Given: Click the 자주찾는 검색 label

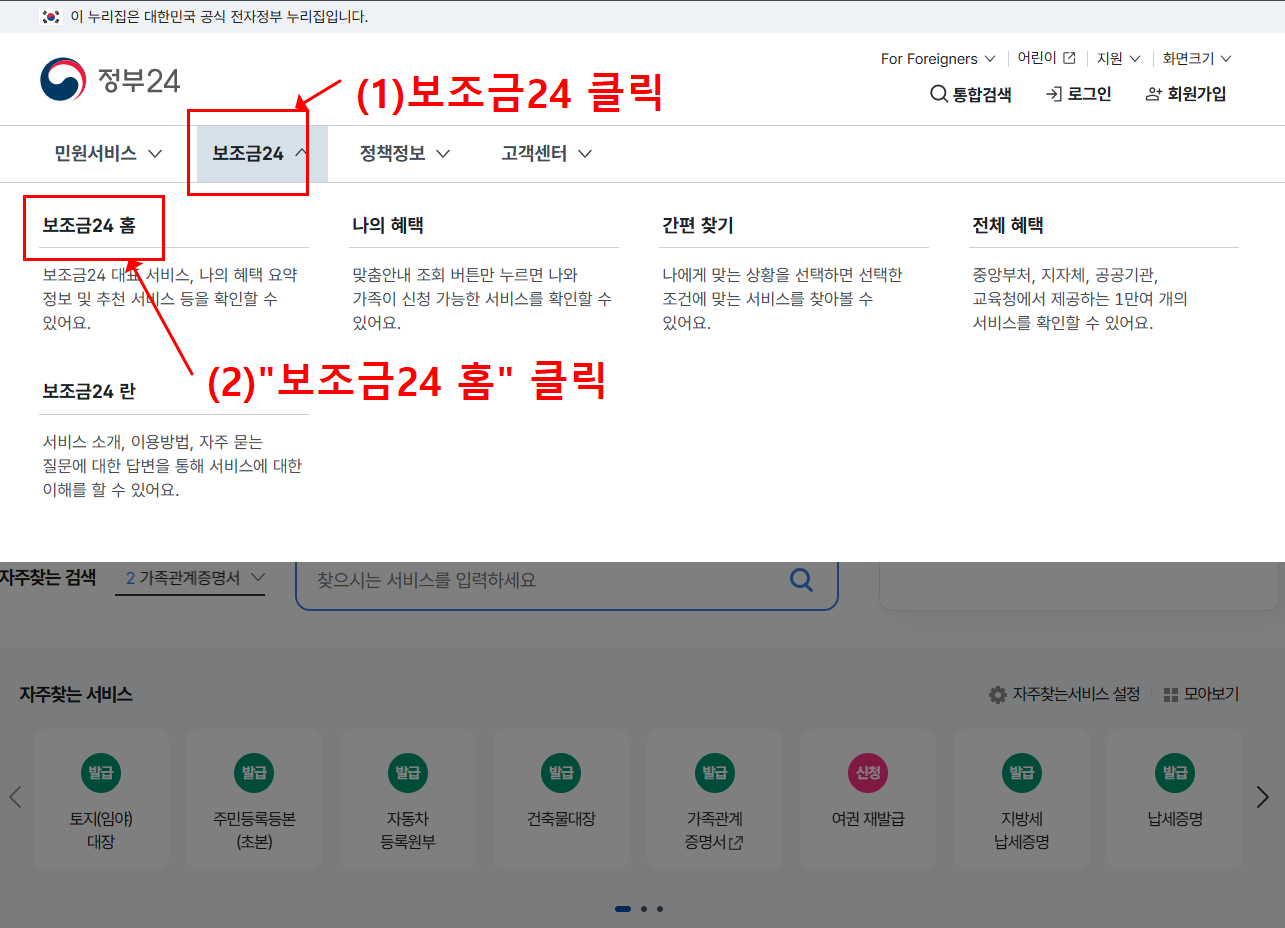Looking at the screenshot, I should 48,578.
